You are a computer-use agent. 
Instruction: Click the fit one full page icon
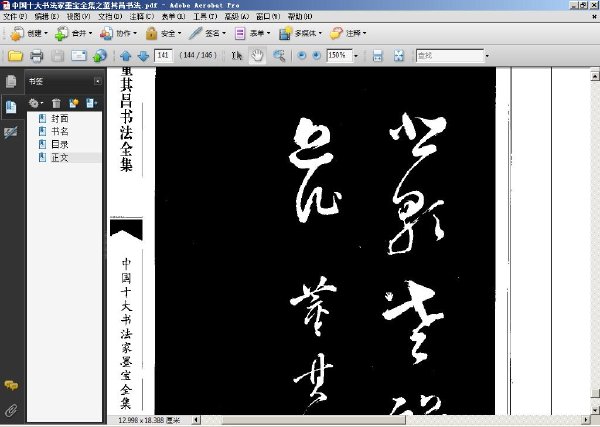(x=399, y=56)
